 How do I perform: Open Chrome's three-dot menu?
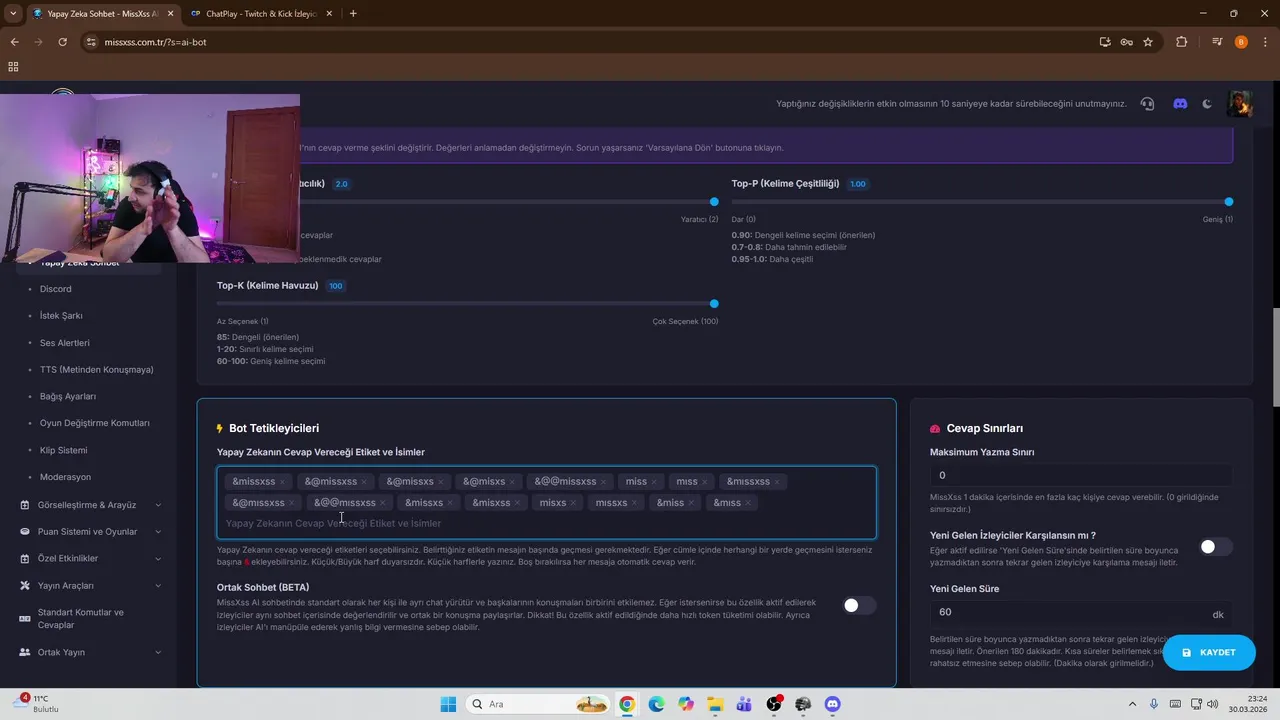pyautogui.click(x=1265, y=42)
